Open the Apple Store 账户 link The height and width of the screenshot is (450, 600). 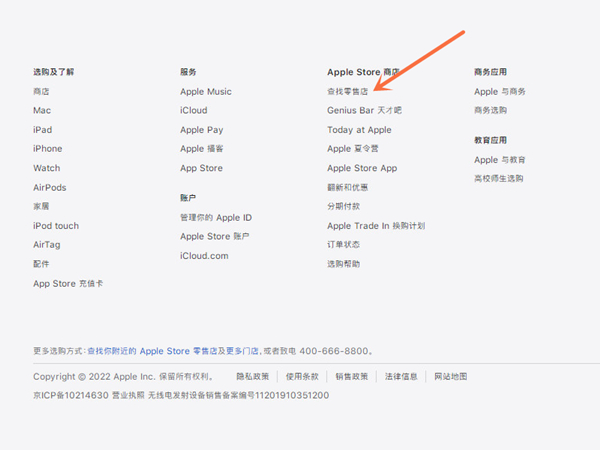tap(215, 236)
